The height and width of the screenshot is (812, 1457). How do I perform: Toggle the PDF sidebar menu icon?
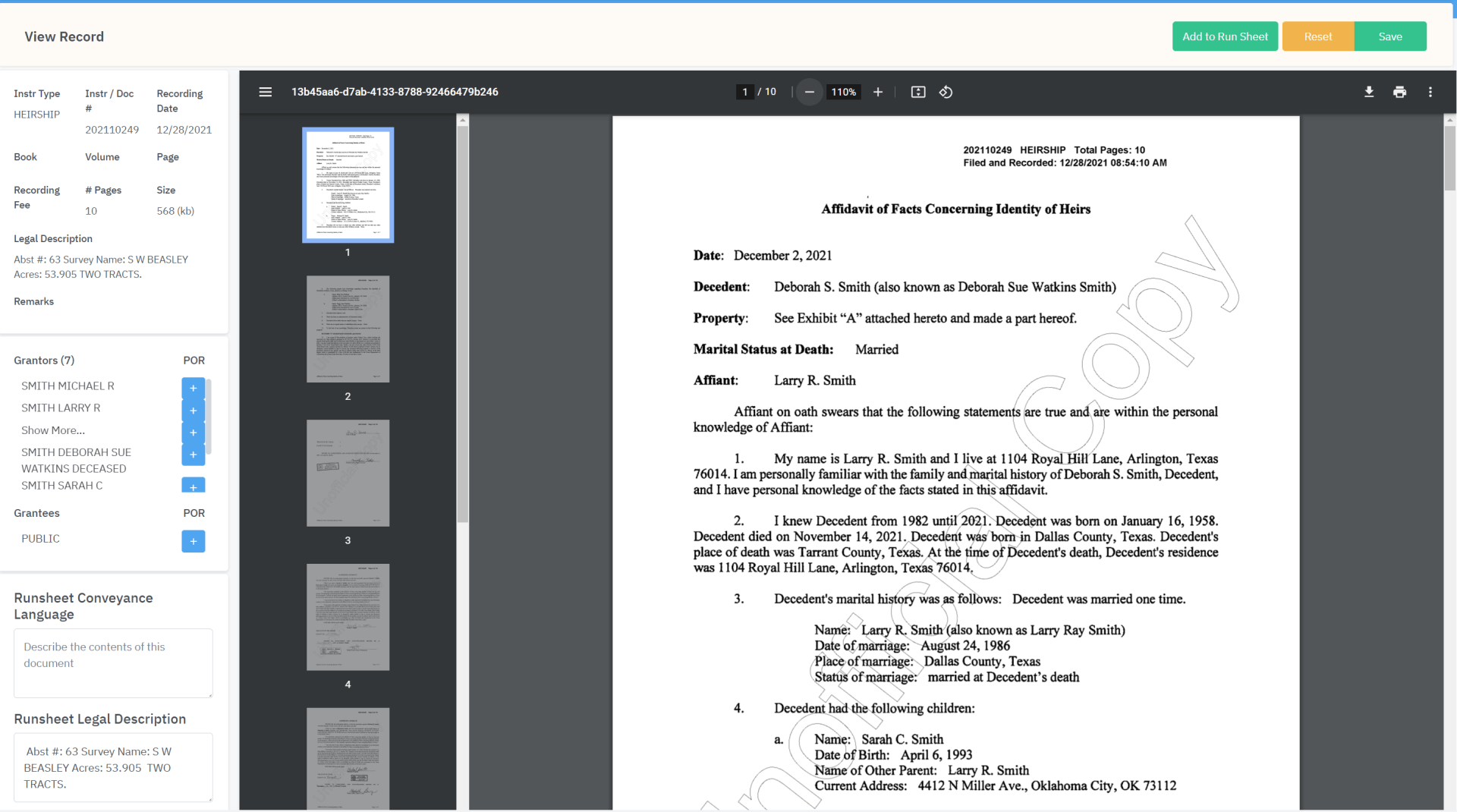click(265, 92)
